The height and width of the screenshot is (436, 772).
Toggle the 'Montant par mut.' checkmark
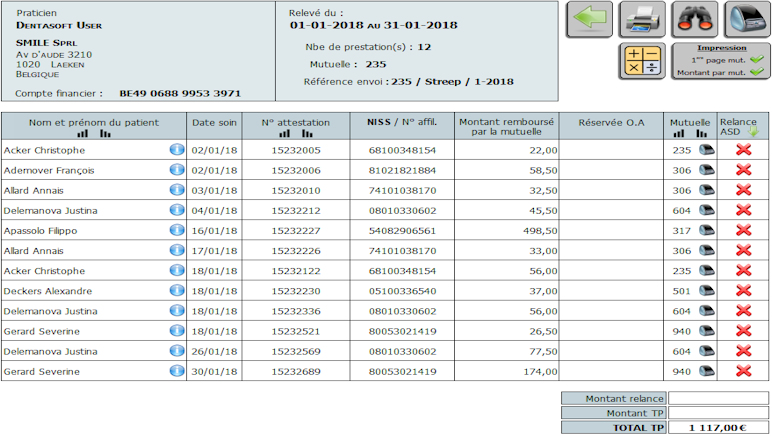[756, 72]
